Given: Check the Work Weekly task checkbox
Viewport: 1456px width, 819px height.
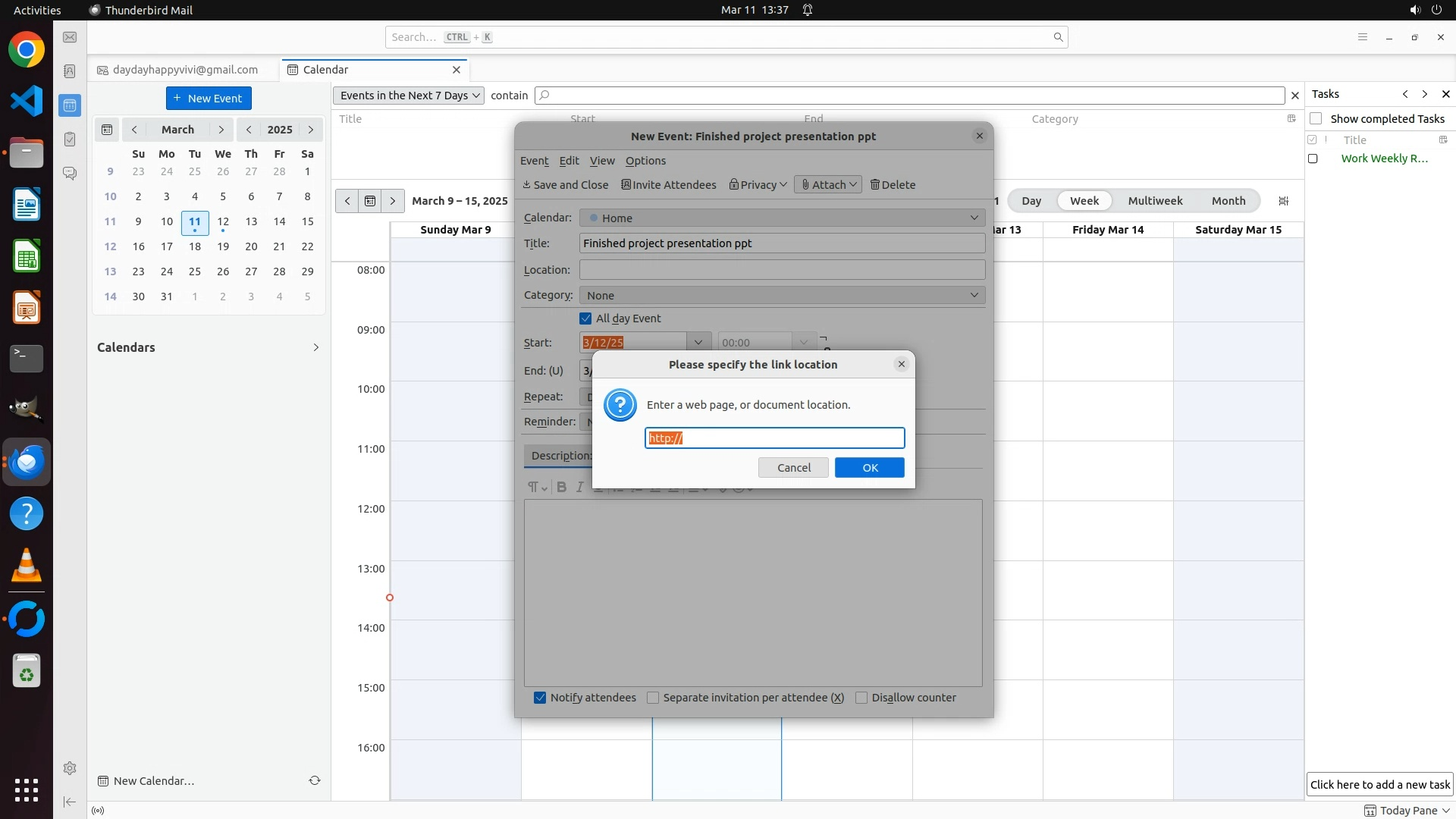Looking at the screenshot, I should pyautogui.click(x=1313, y=158).
